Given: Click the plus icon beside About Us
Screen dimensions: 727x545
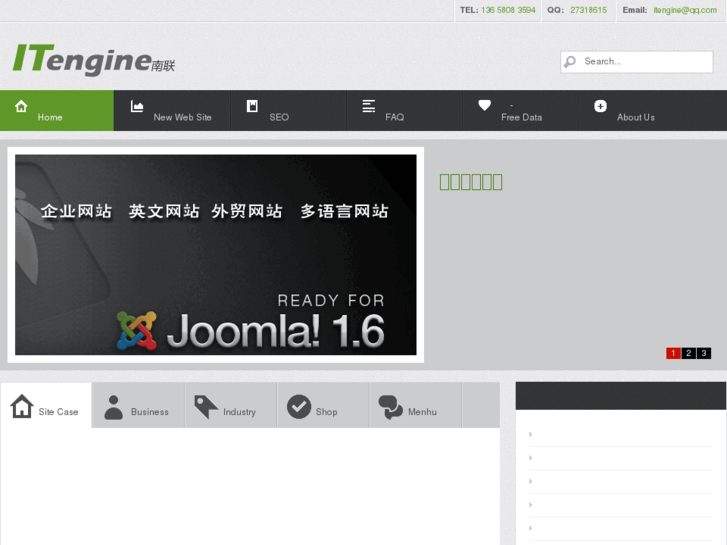Looking at the screenshot, I should pos(600,106).
